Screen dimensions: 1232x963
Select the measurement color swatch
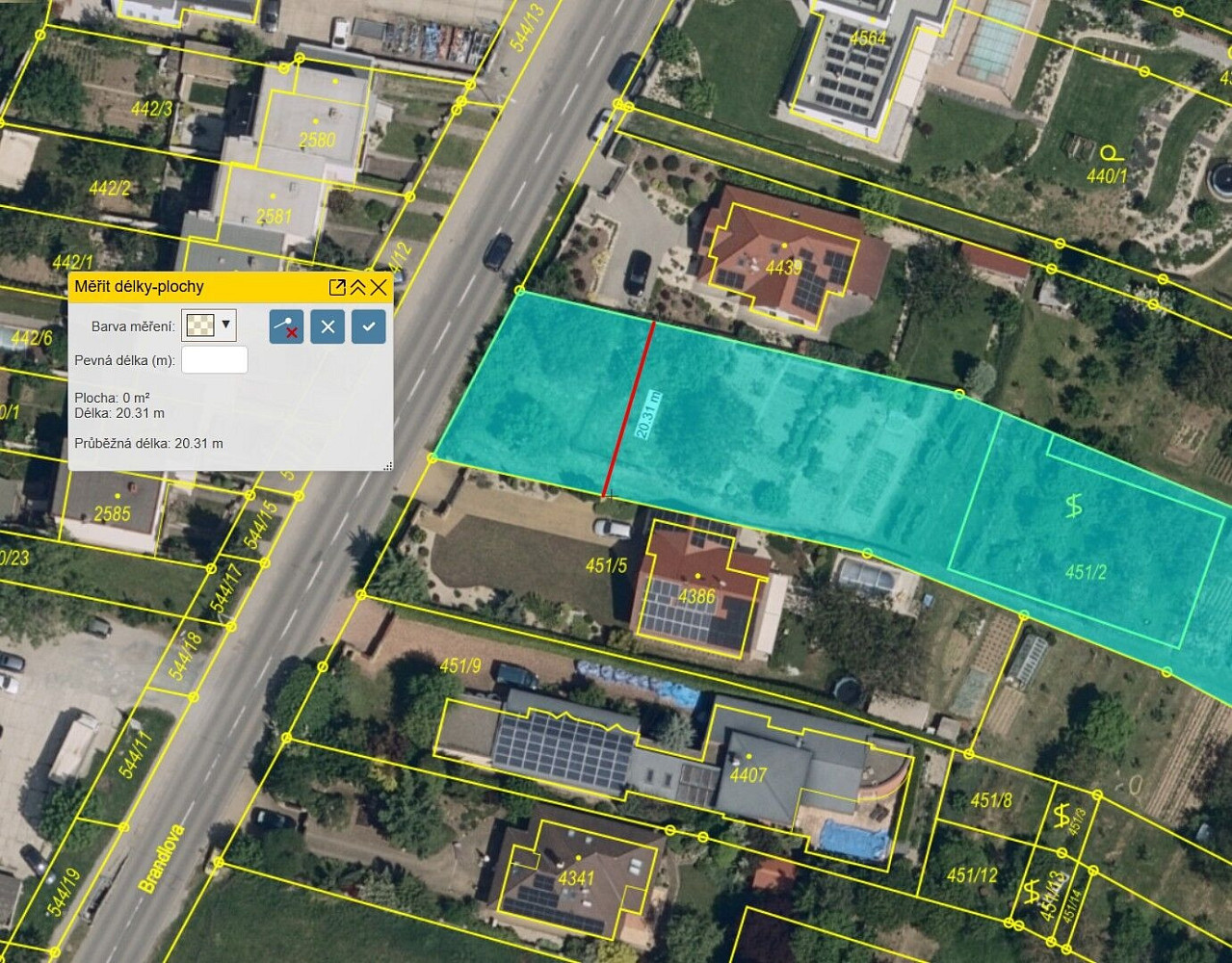[199, 325]
